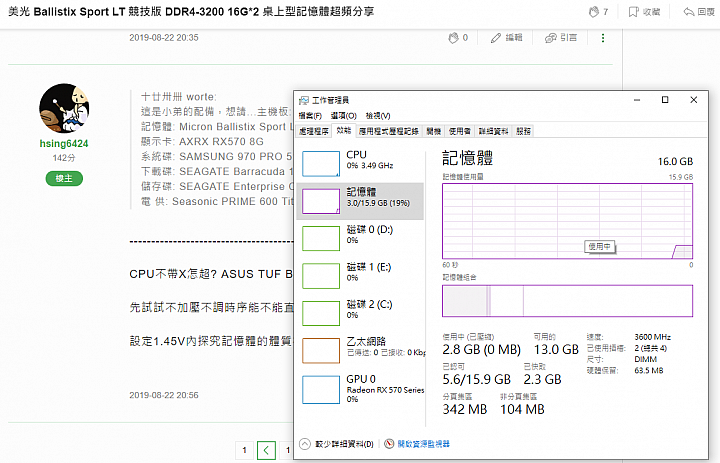
Task: Collapse with 較少詳細資料(D) chevron icon
Action: [305, 444]
